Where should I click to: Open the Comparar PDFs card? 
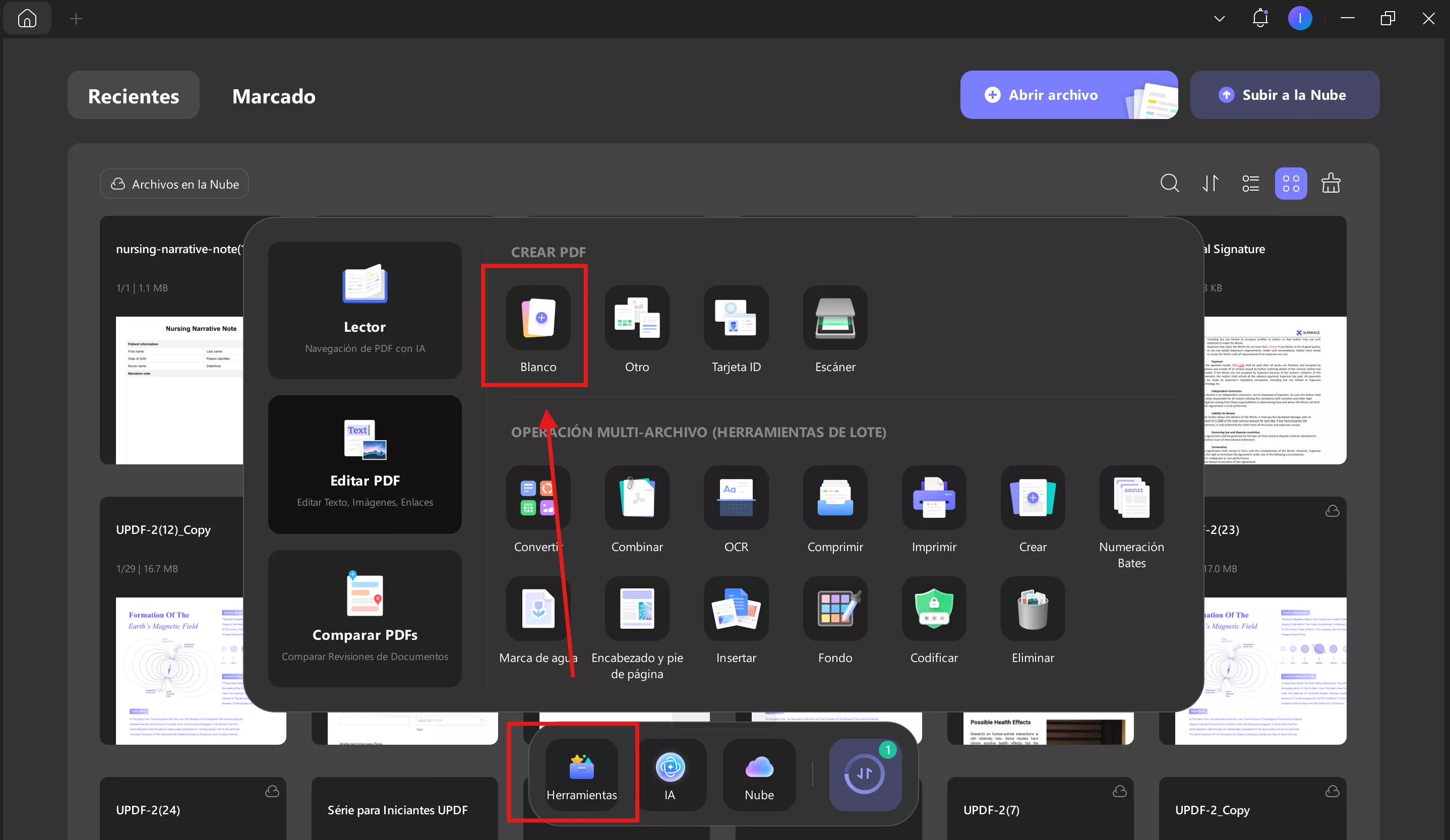365,619
